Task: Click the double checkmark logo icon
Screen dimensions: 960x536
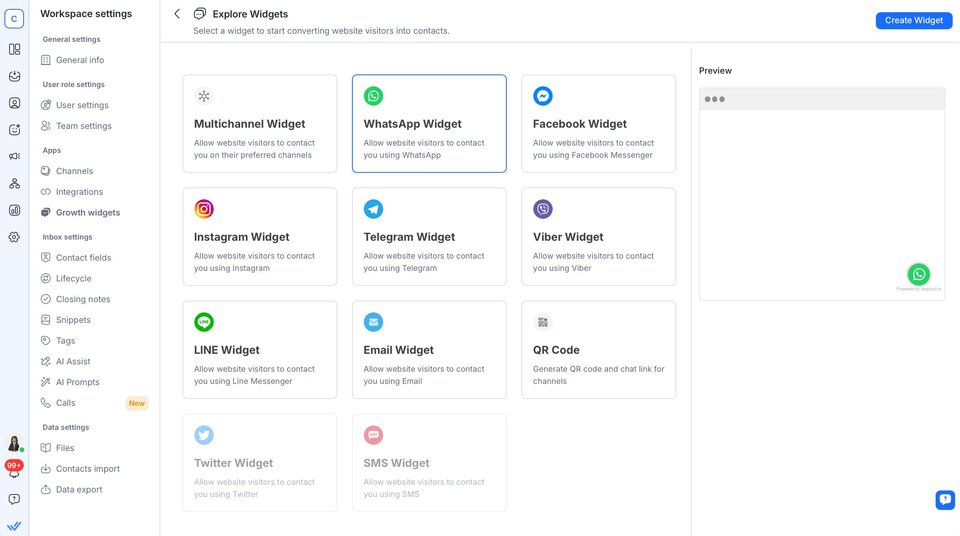Action: pos(14,526)
